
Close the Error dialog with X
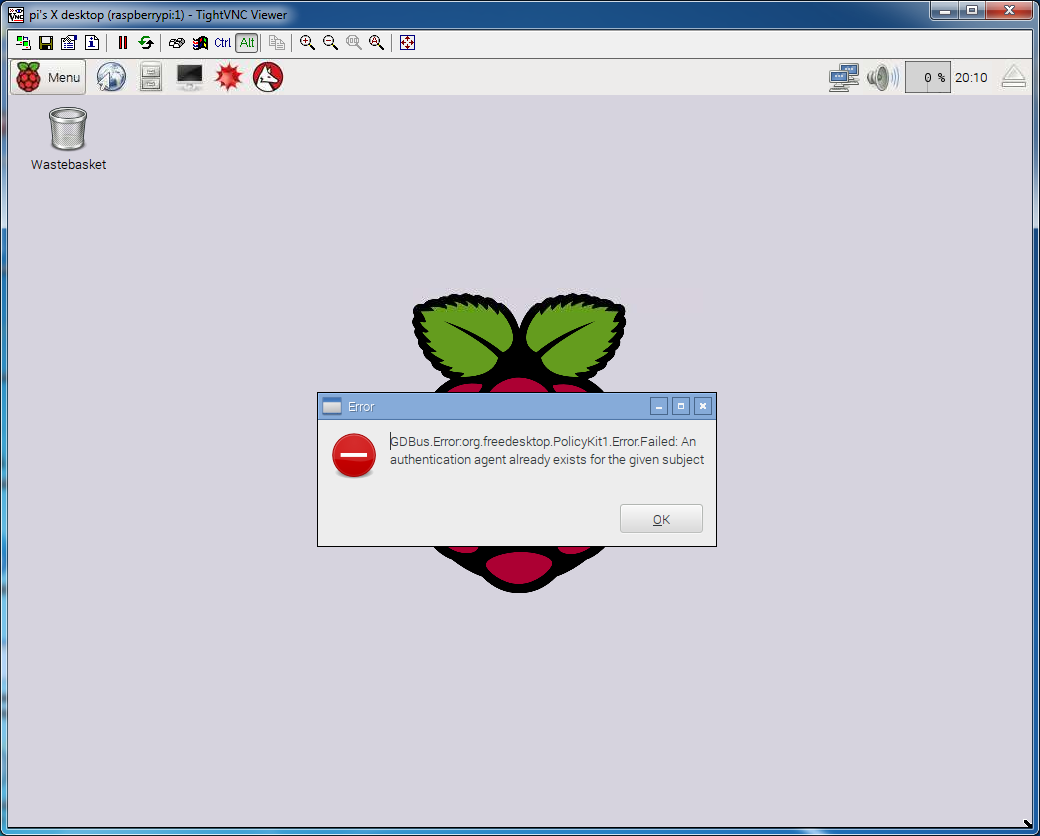703,406
